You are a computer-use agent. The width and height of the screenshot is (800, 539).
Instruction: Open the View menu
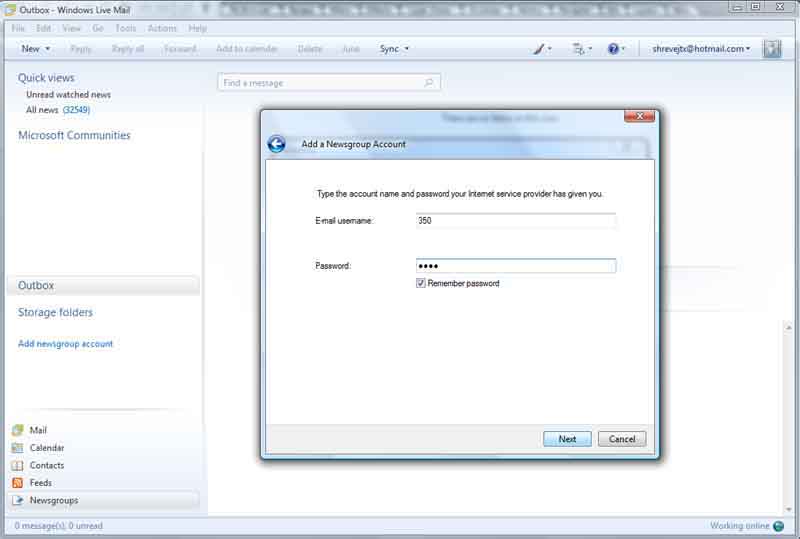[71, 28]
